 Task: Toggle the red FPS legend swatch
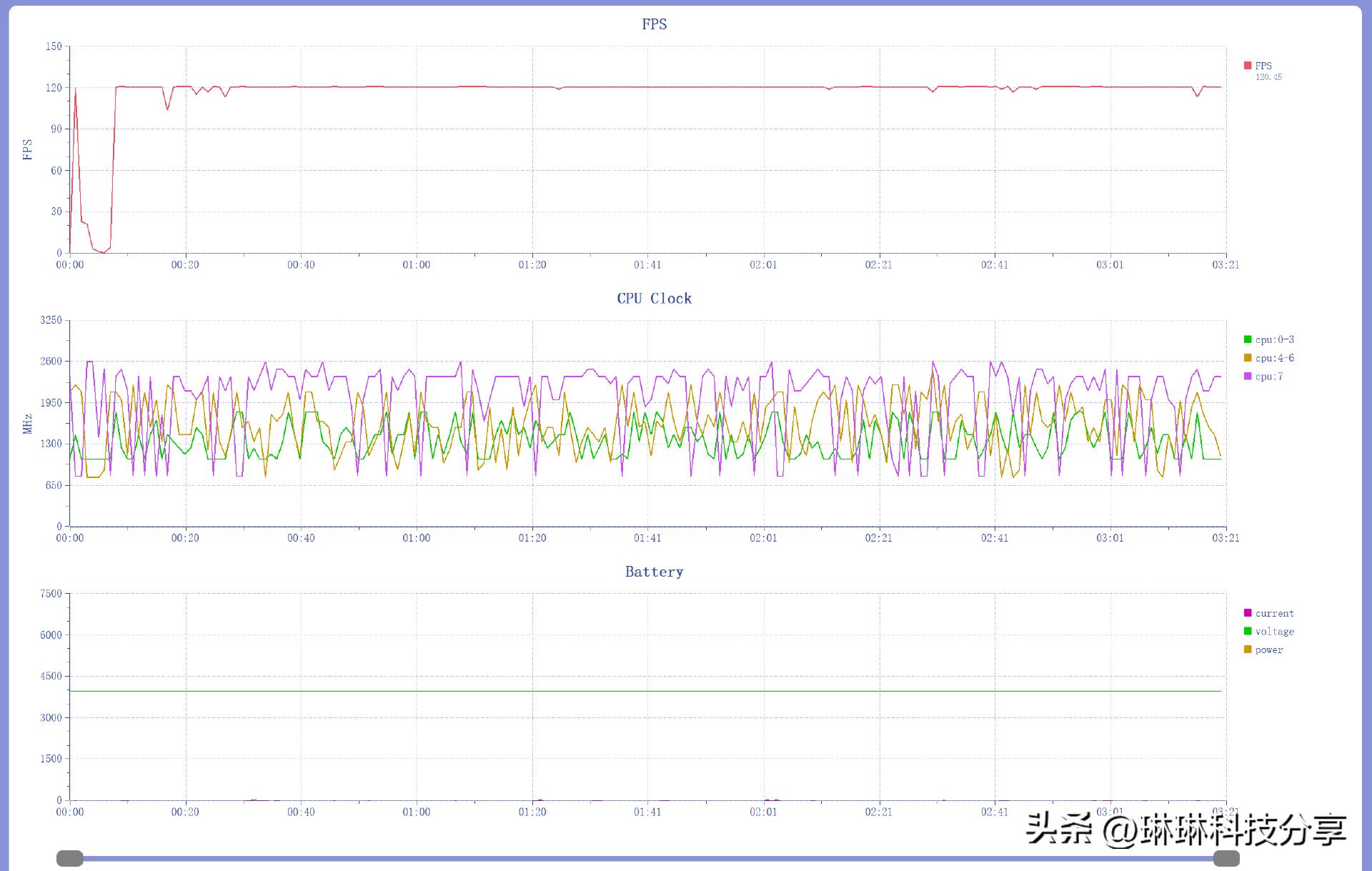[x=1248, y=66]
